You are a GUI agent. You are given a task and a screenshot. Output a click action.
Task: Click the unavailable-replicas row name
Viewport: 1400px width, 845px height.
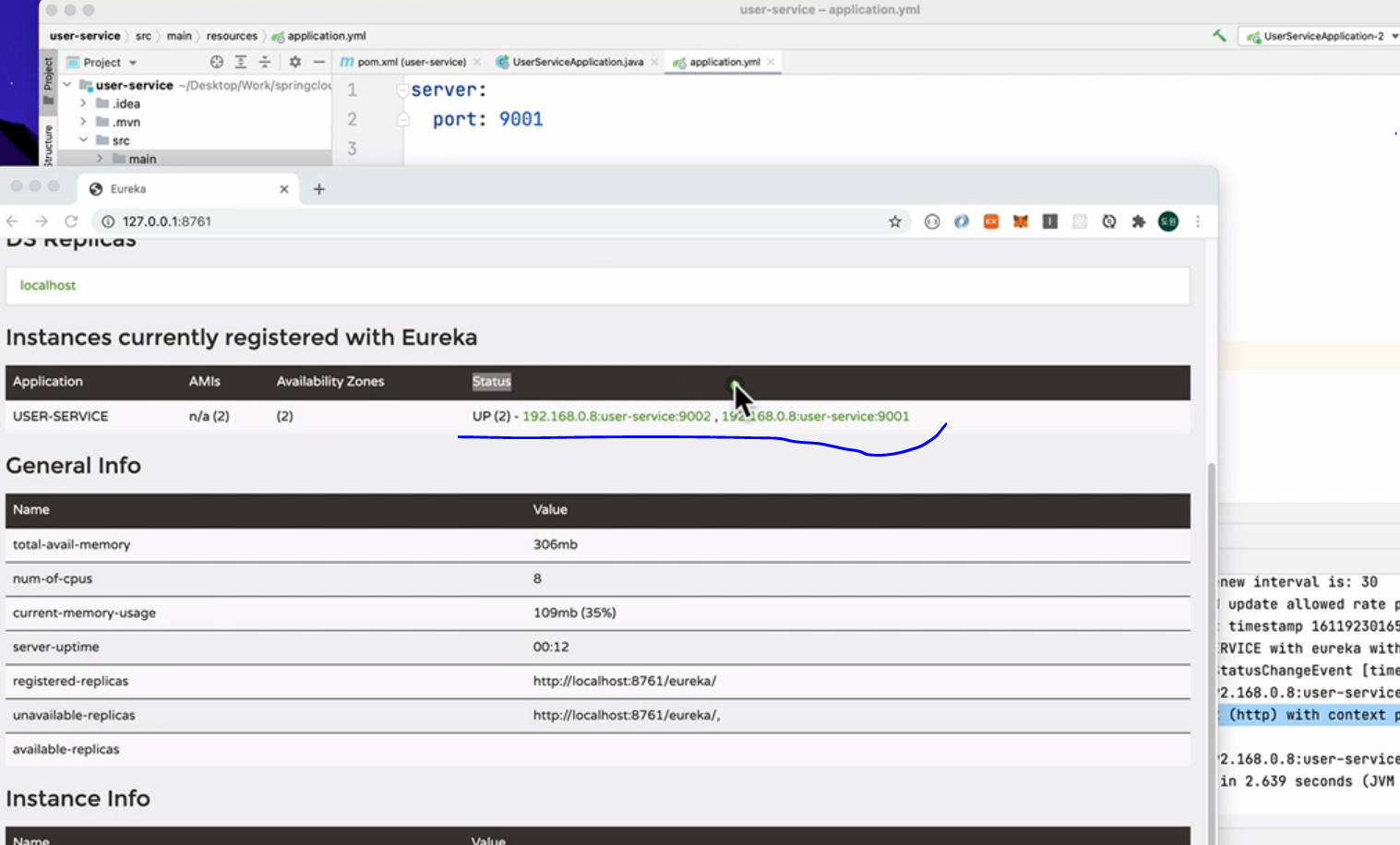tap(74, 715)
